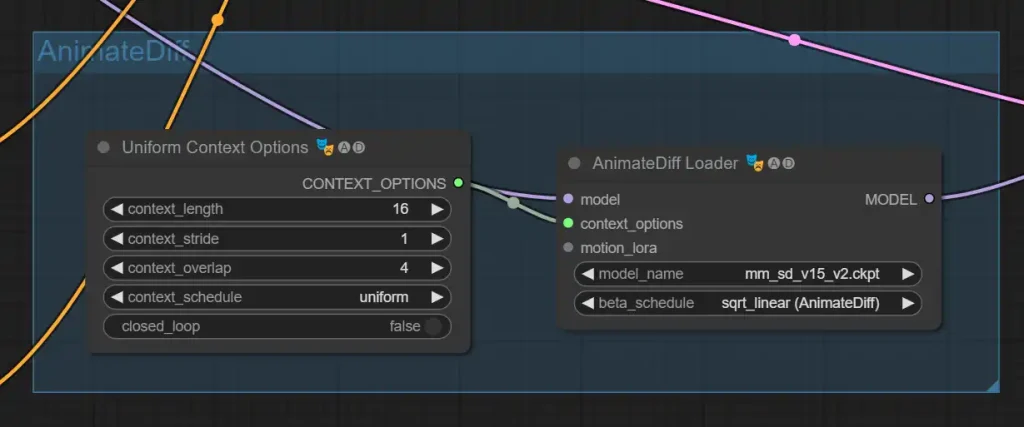The width and height of the screenshot is (1024, 427).
Task: Increase context_length with right arrow
Action: click(437, 209)
